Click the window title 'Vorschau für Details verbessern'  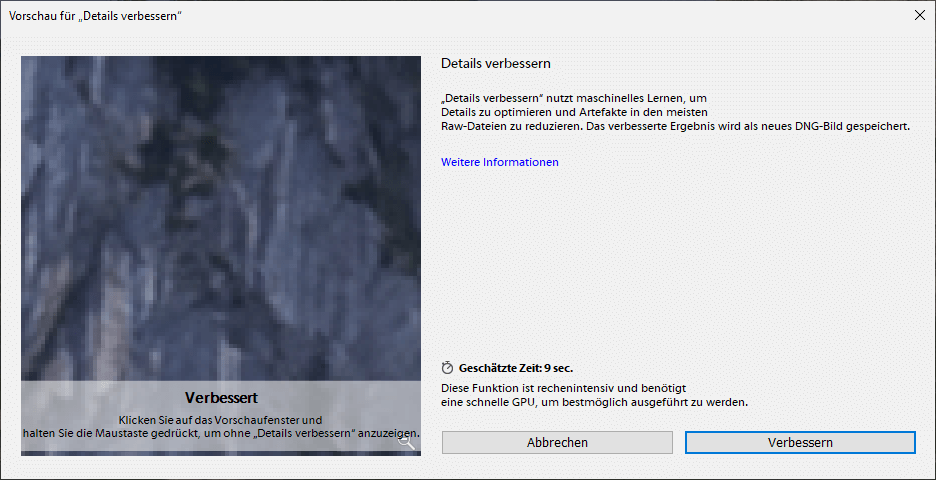pyautogui.click(x=96, y=16)
